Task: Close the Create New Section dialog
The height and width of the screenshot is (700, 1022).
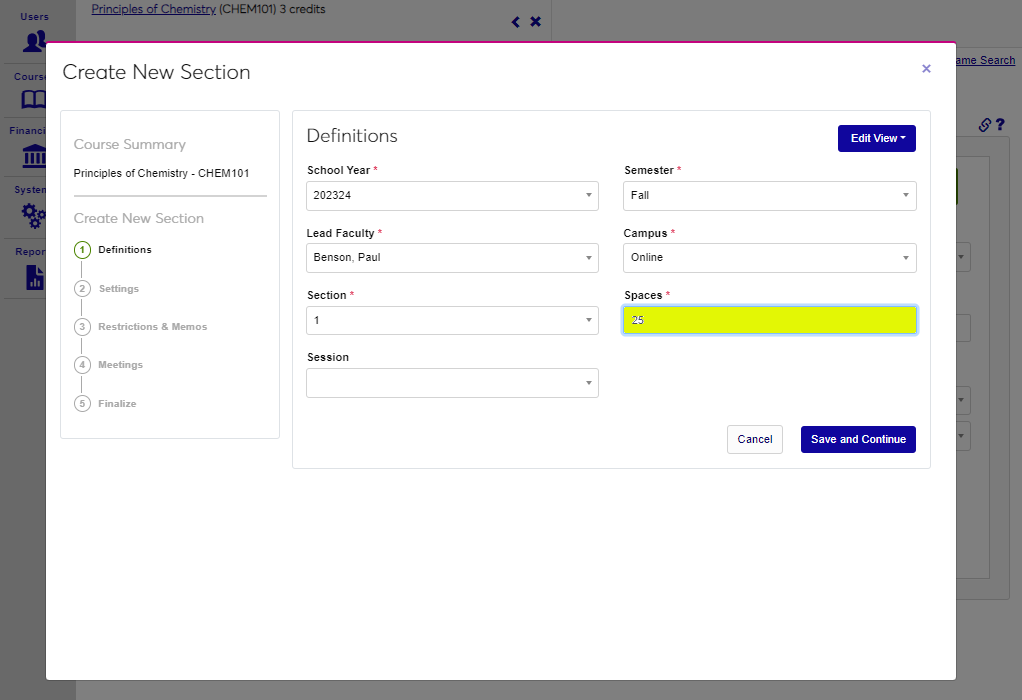Action: coord(926,69)
